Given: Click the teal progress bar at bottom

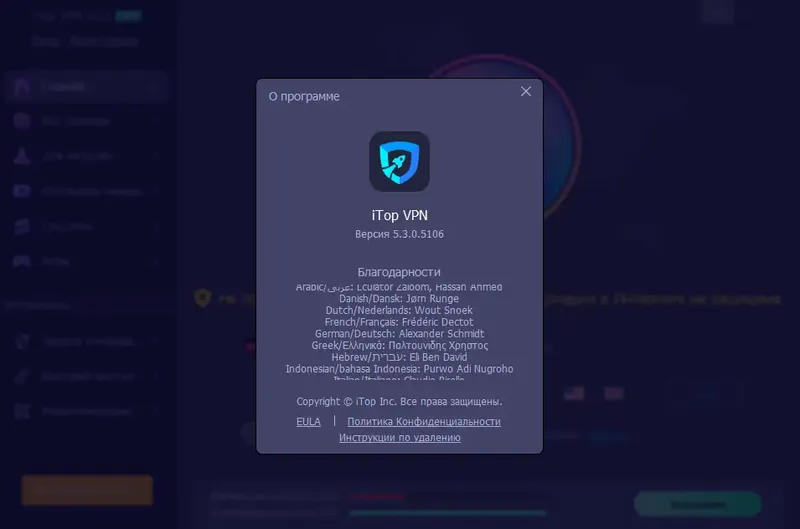Looking at the screenshot, I should pyautogui.click(x=447, y=513).
